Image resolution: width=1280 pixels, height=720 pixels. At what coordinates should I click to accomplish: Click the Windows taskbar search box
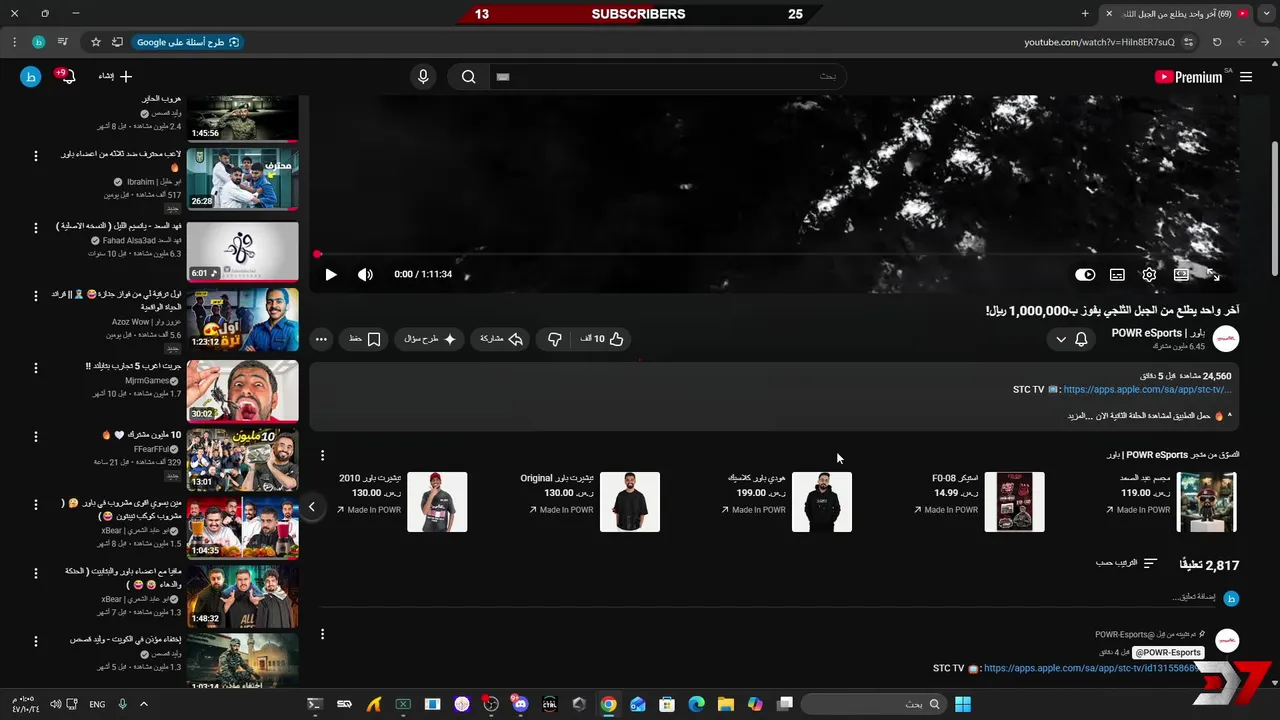(873, 704)
